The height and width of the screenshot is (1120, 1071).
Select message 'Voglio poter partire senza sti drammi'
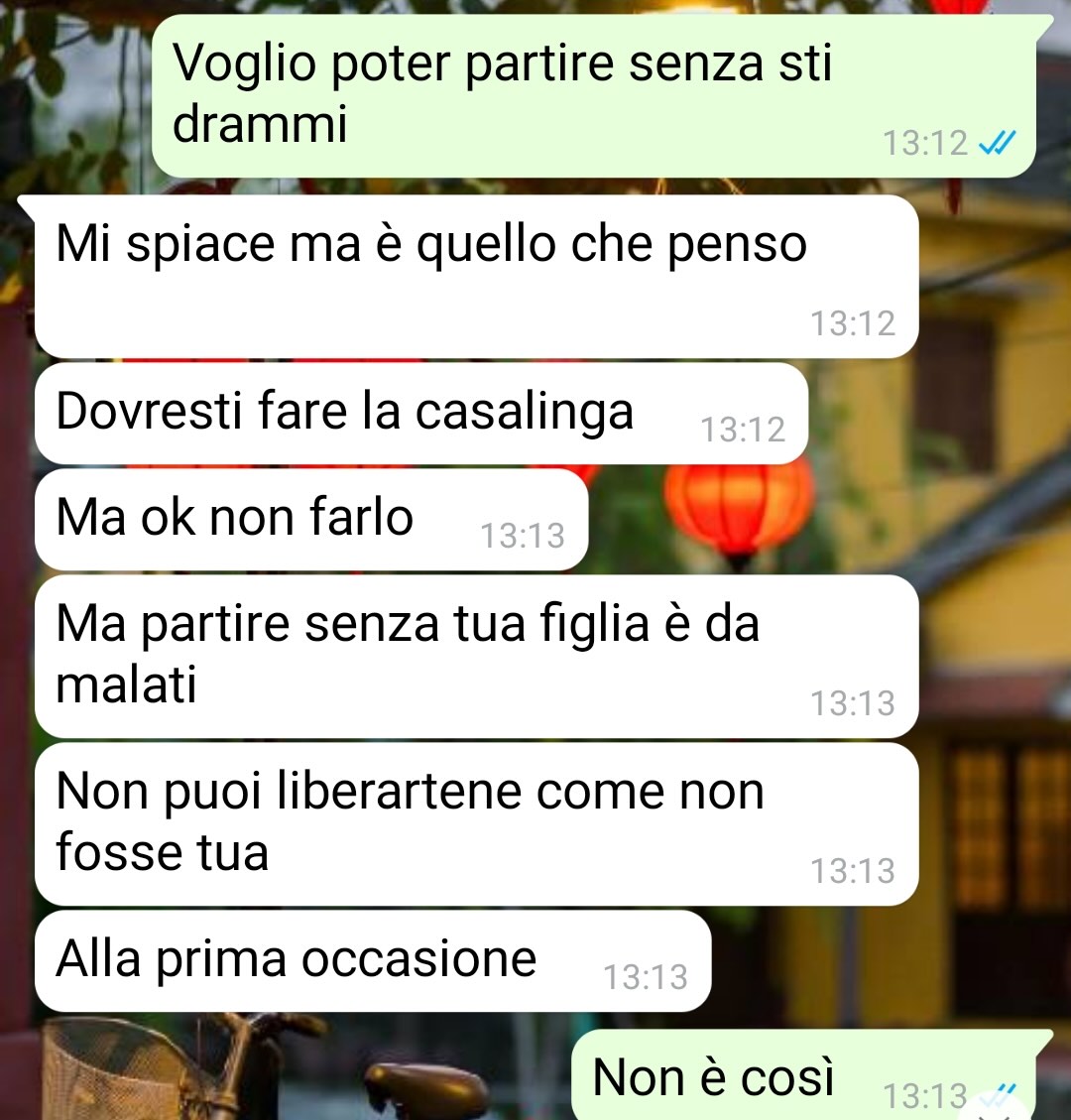click(x=593, y=95)
